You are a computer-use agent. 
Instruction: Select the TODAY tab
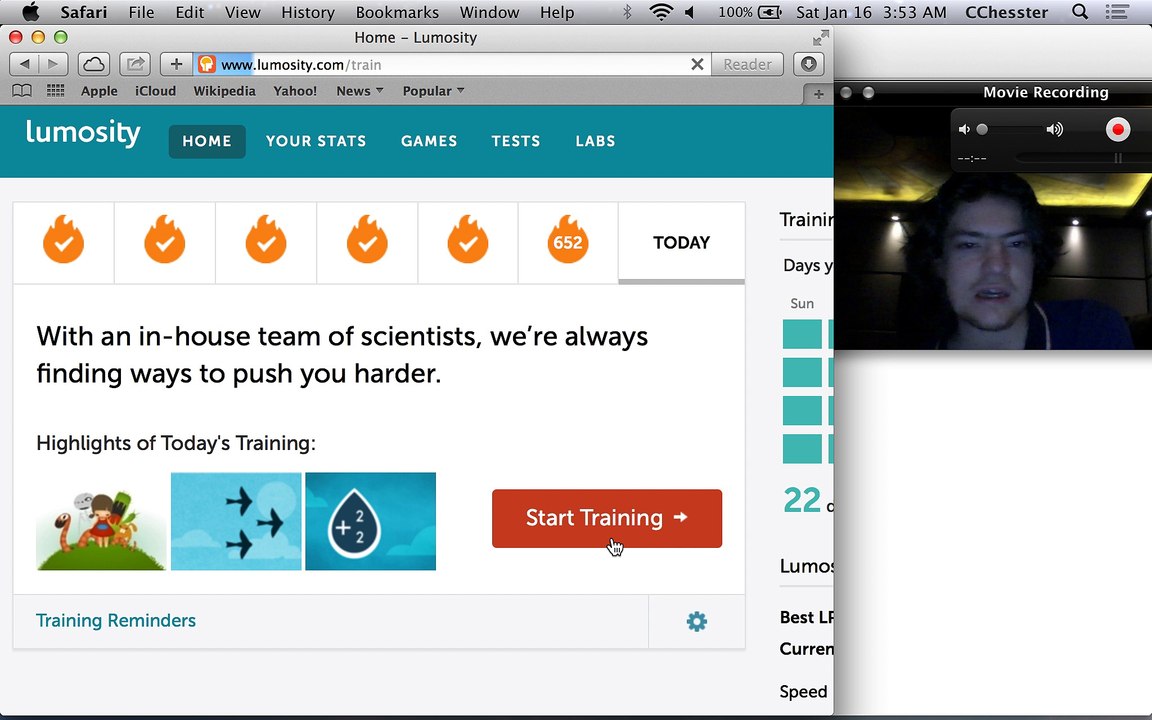click(x=681, y=242)
